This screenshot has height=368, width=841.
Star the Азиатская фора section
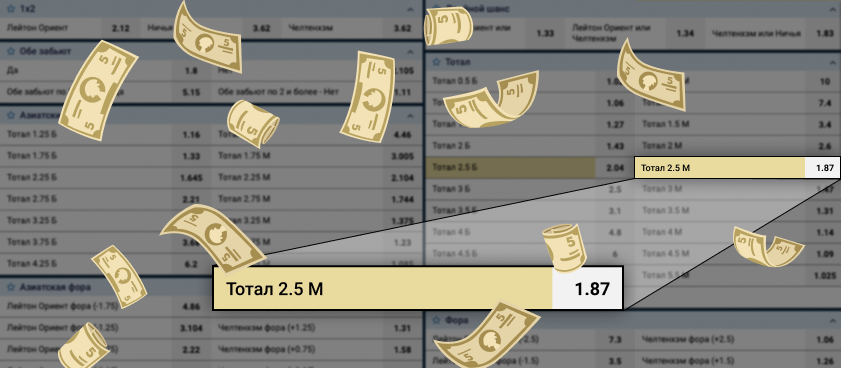point(10,287)
